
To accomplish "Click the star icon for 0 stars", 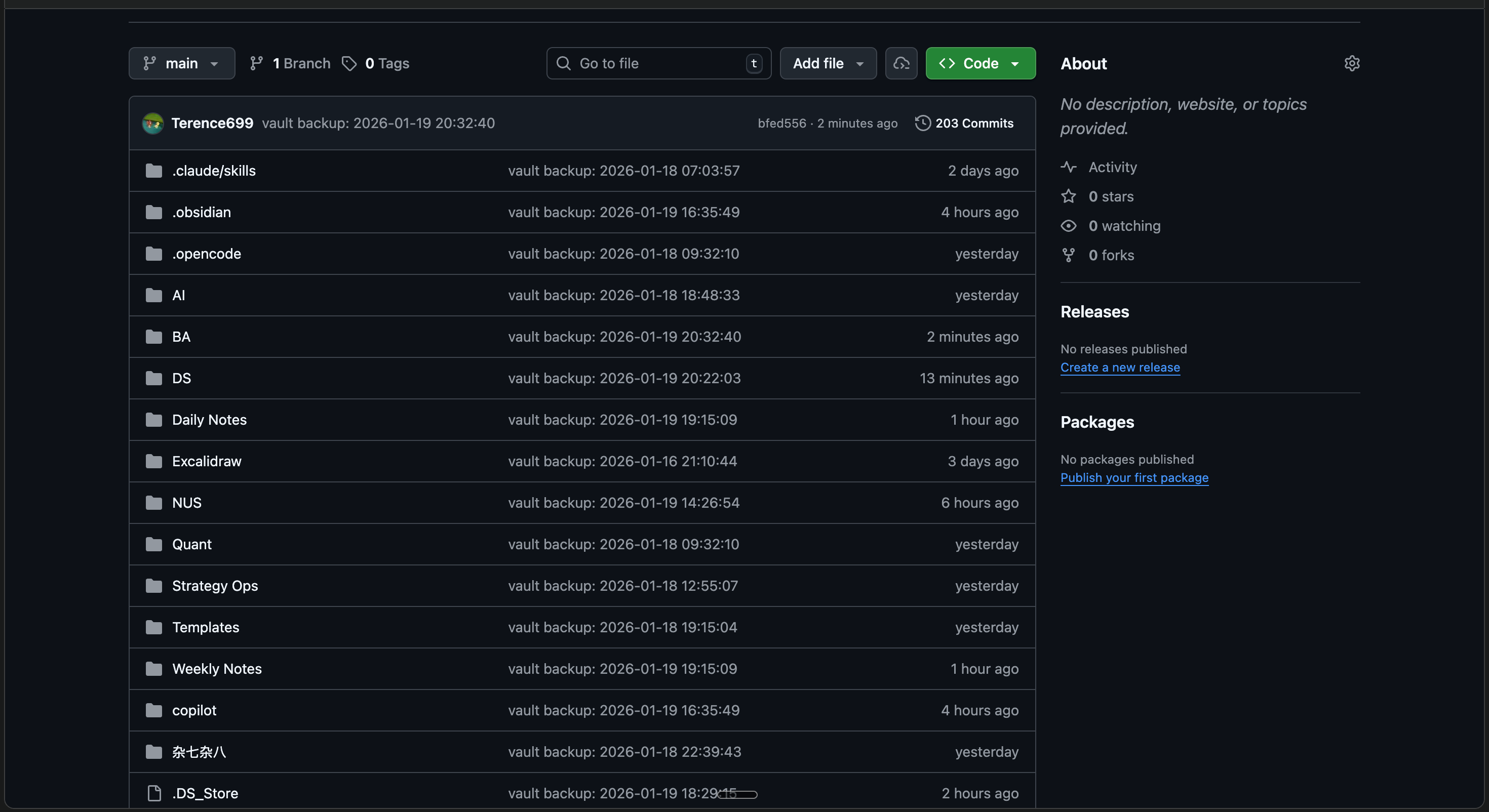I will click(x=1068, y=196).
